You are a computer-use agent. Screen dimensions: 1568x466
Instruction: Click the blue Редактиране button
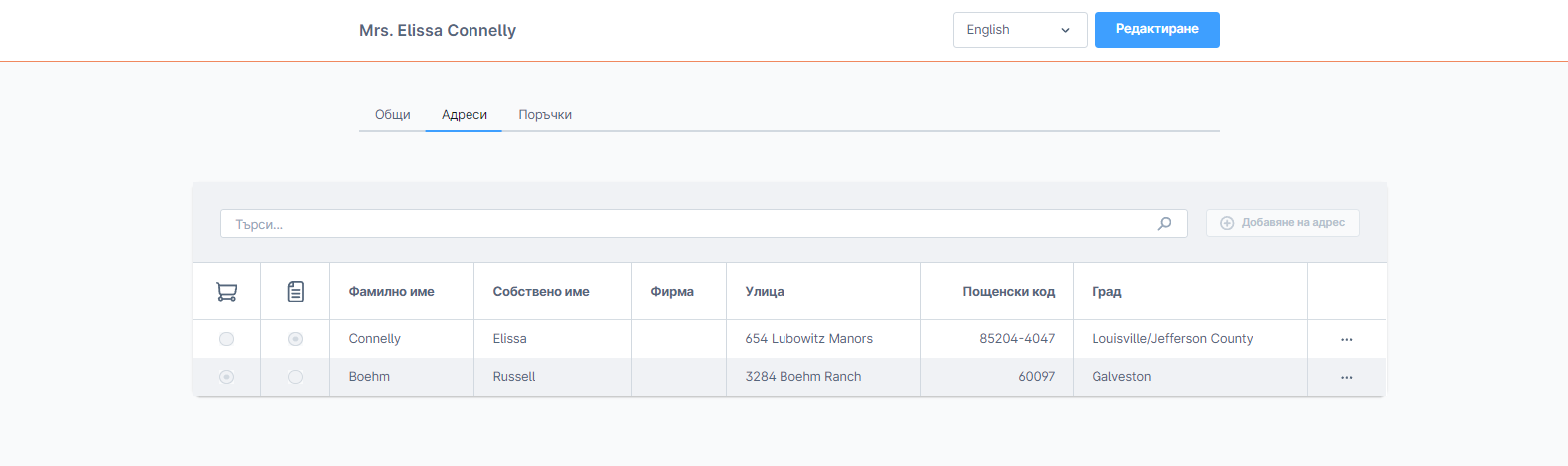click(1156, 30)
